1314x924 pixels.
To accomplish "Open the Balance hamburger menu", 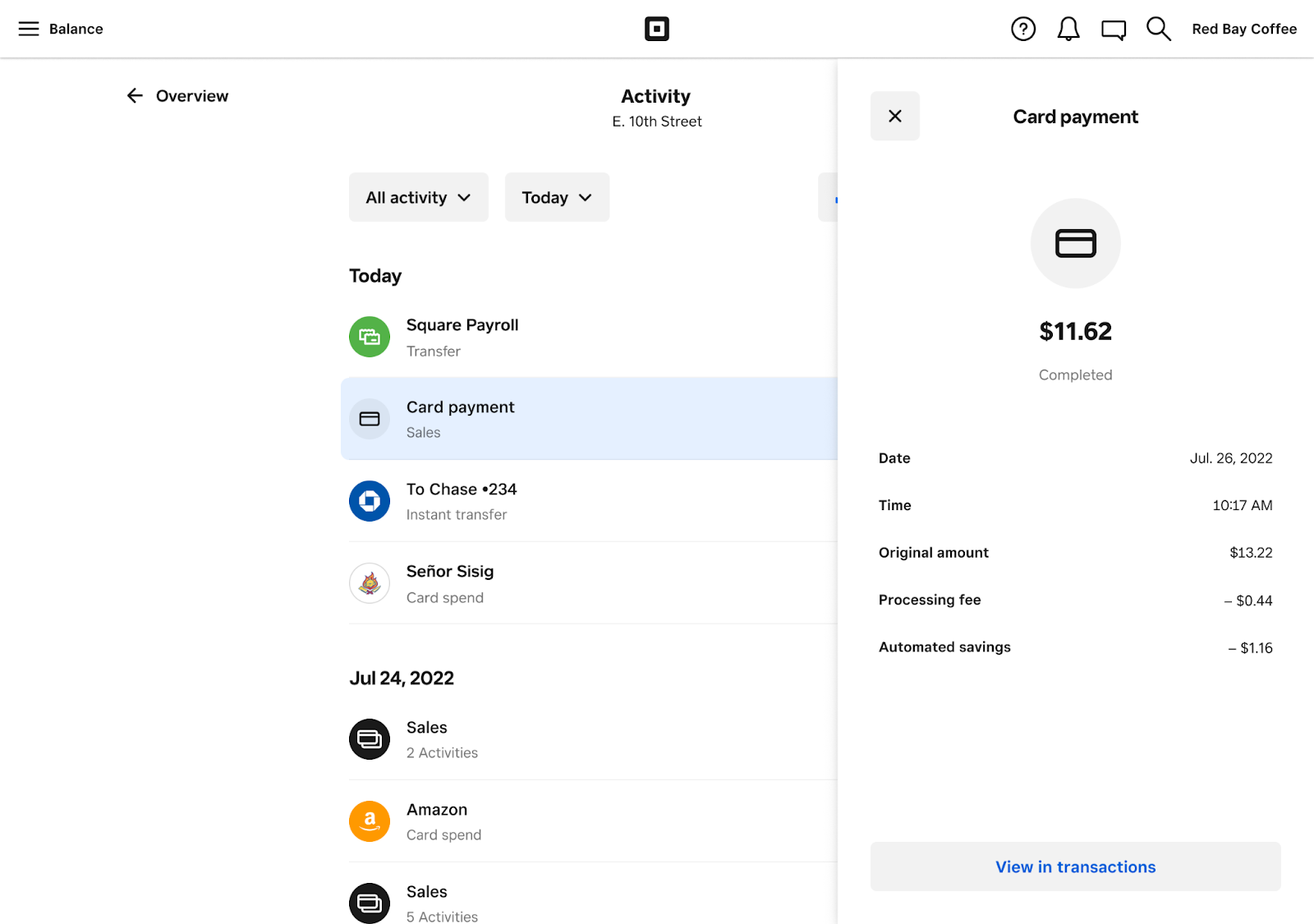I will 29,29.
